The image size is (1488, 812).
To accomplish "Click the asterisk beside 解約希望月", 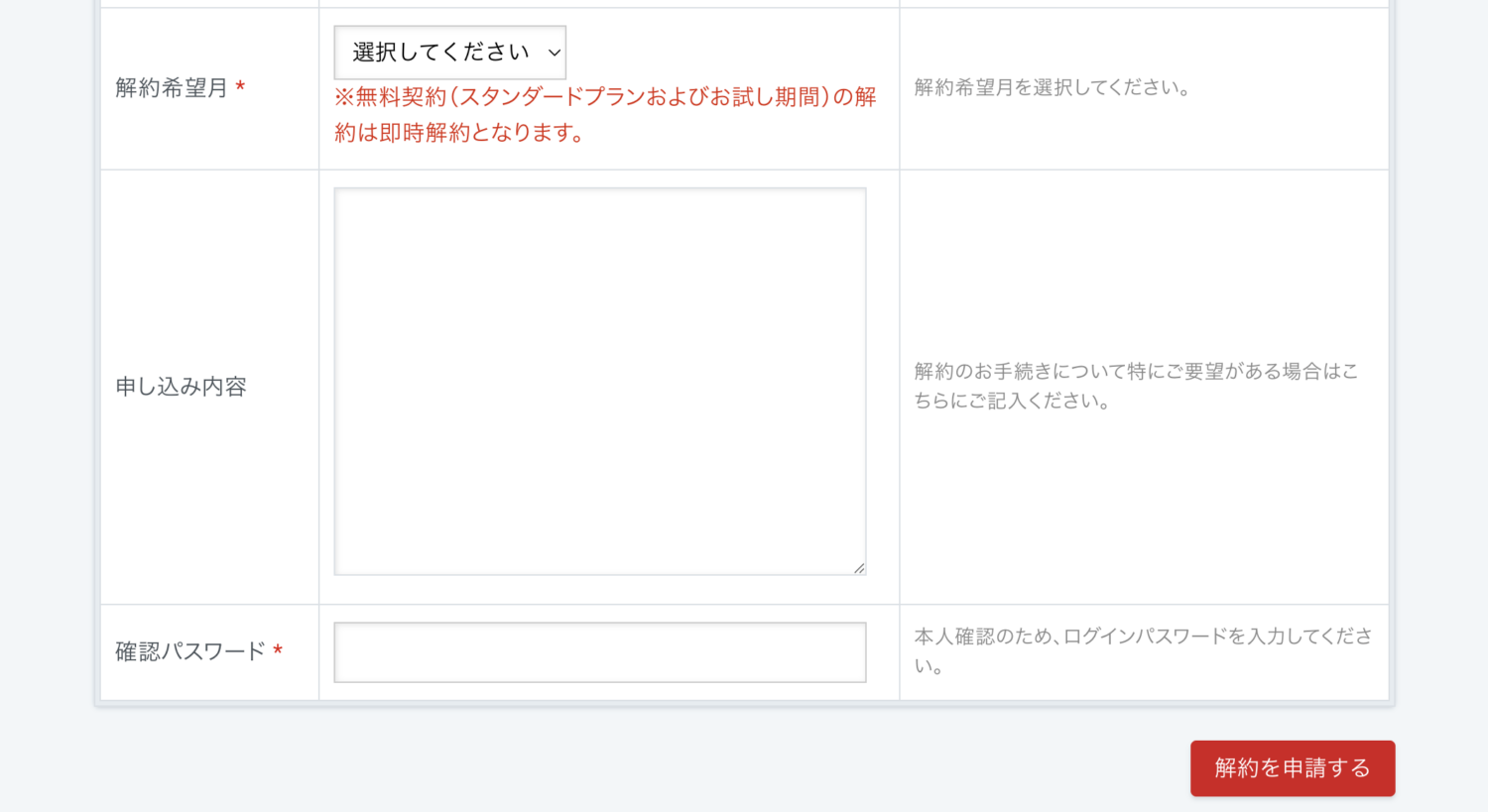I will pos(239,87).
